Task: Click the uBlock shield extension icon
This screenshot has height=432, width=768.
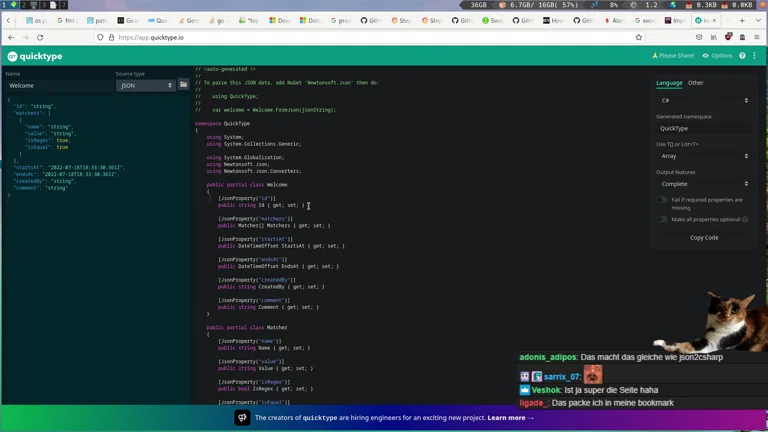Action: pos(728,37)
